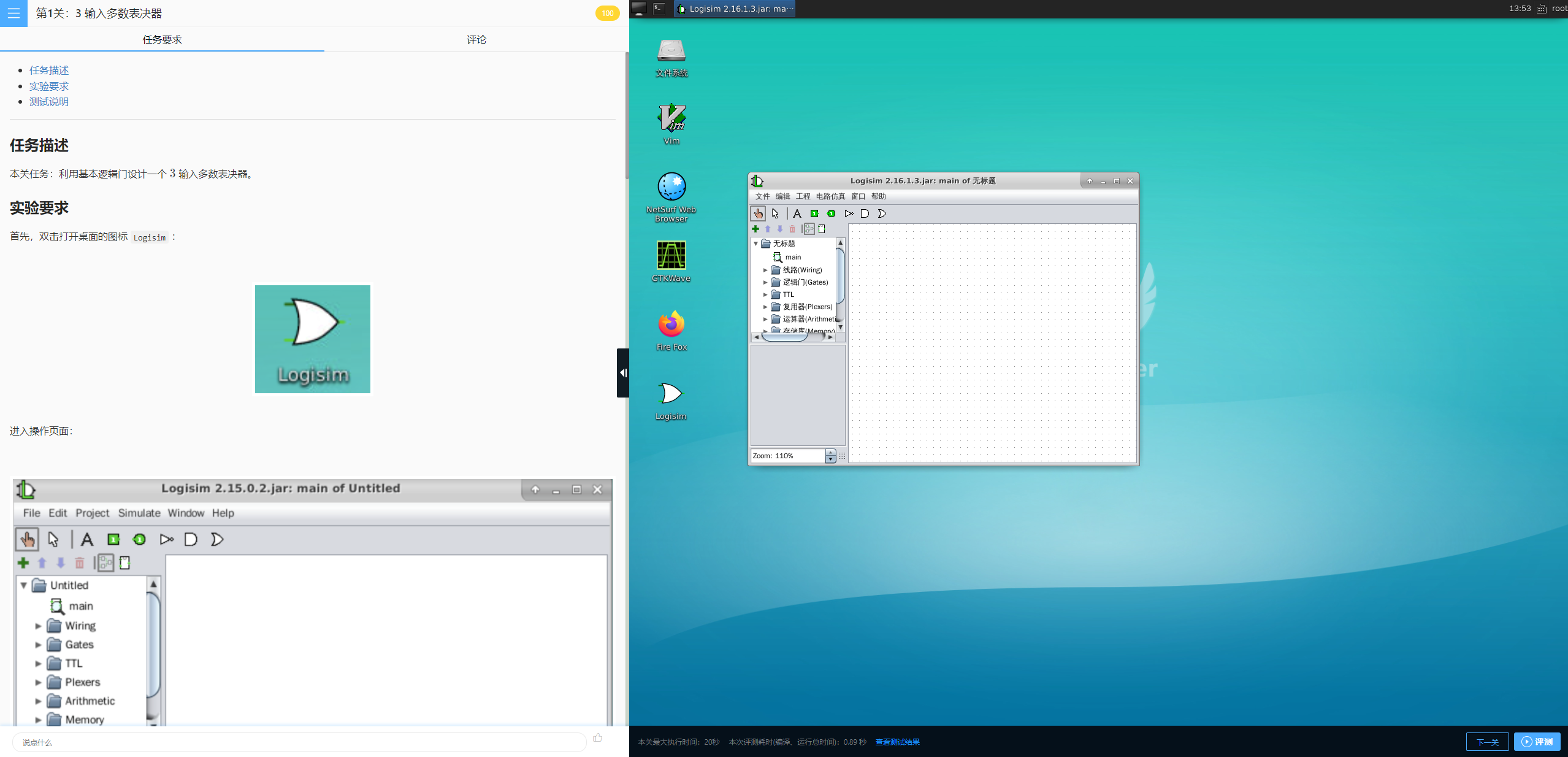Add an output pin from Logisim toolbar

pyautogui.click(x=831, y=213)
